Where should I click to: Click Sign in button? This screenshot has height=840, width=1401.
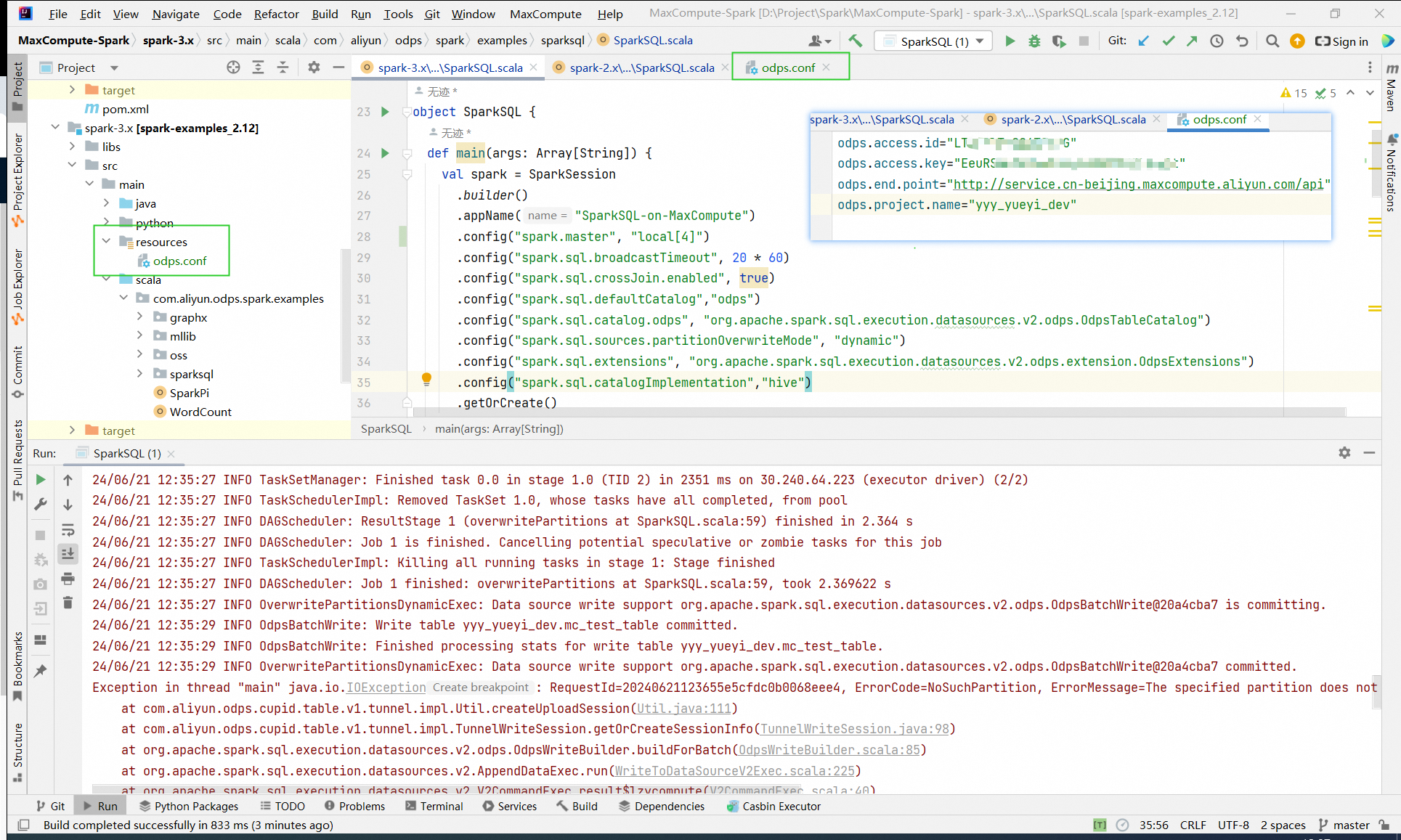pyautogui.click(x=1341, y=41)
